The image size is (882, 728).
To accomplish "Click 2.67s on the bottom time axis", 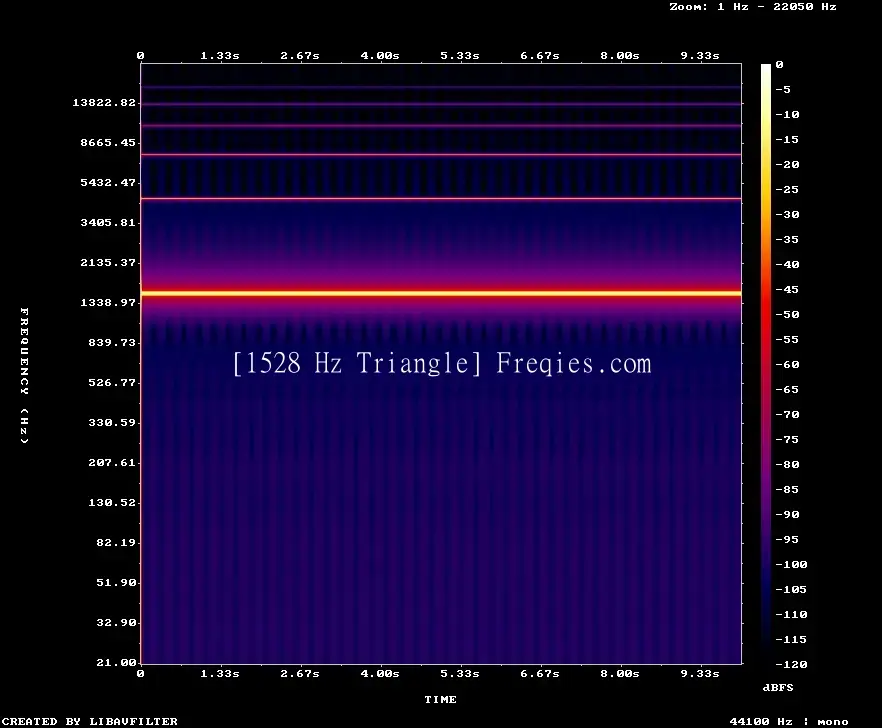I will tap(300, 673).
